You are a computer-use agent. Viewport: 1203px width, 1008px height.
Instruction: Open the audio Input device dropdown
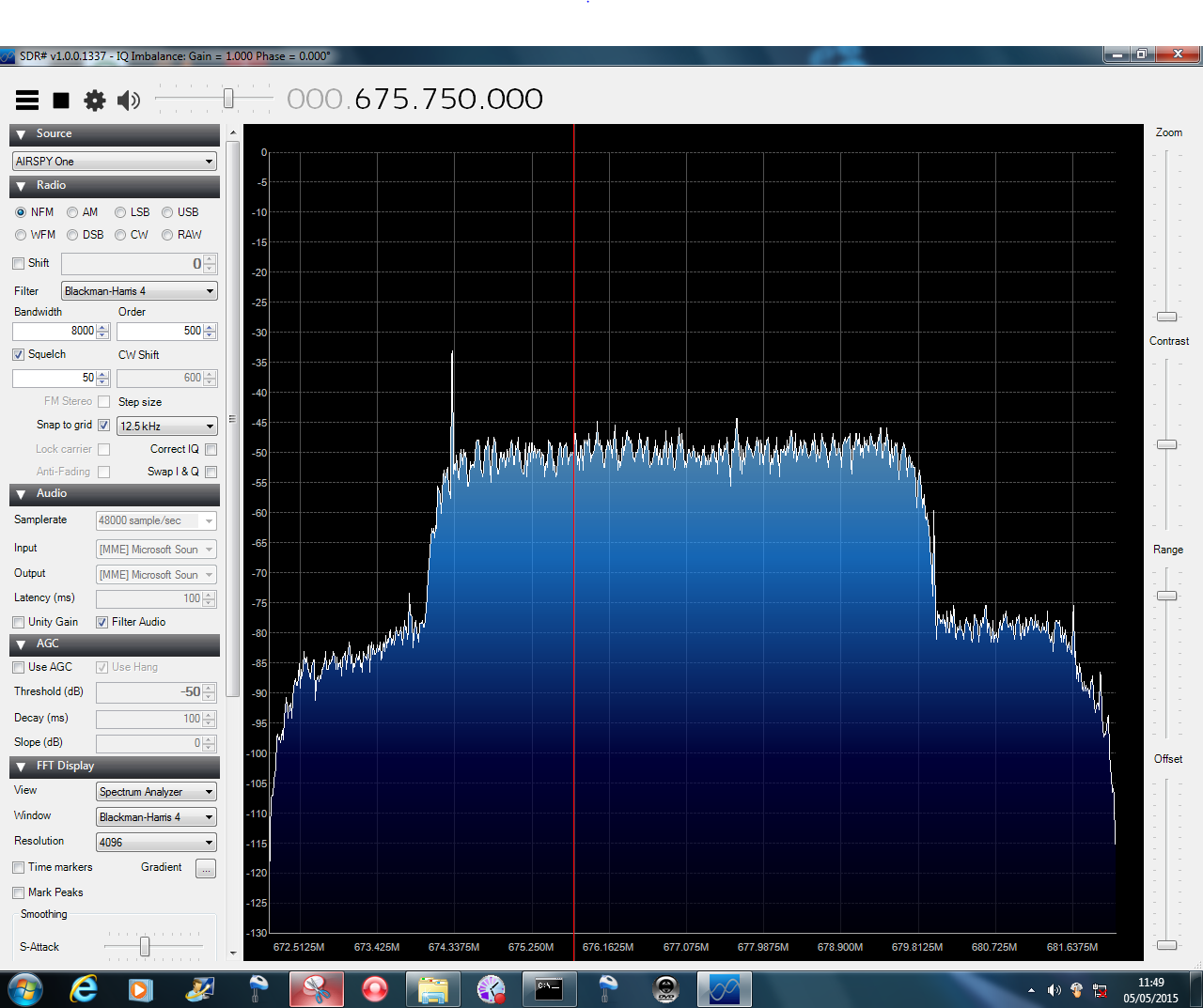(156, 550)
